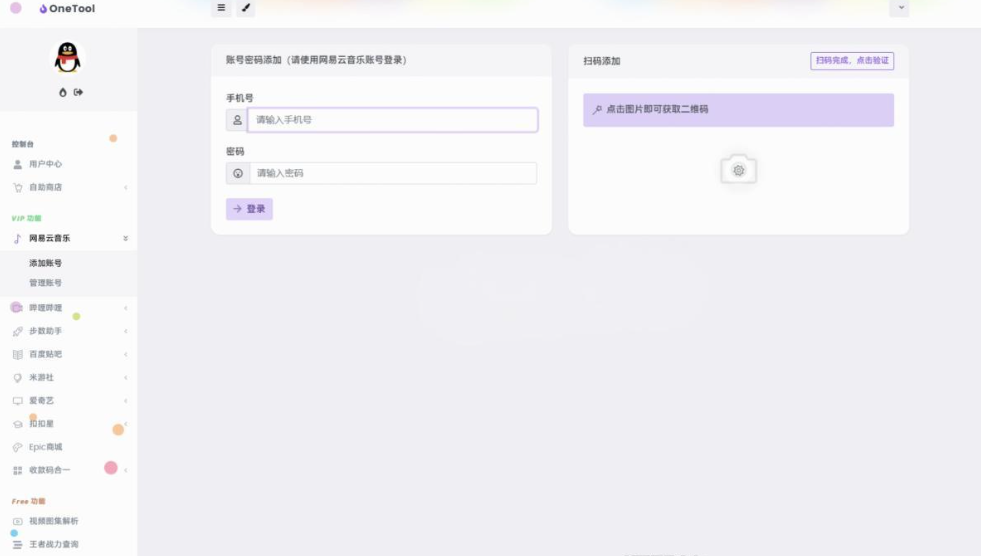The width and height of the screenshot is (981, 556).
Task: Click 扫码完成，点击验证 button
Action: [x=852, y=61]
